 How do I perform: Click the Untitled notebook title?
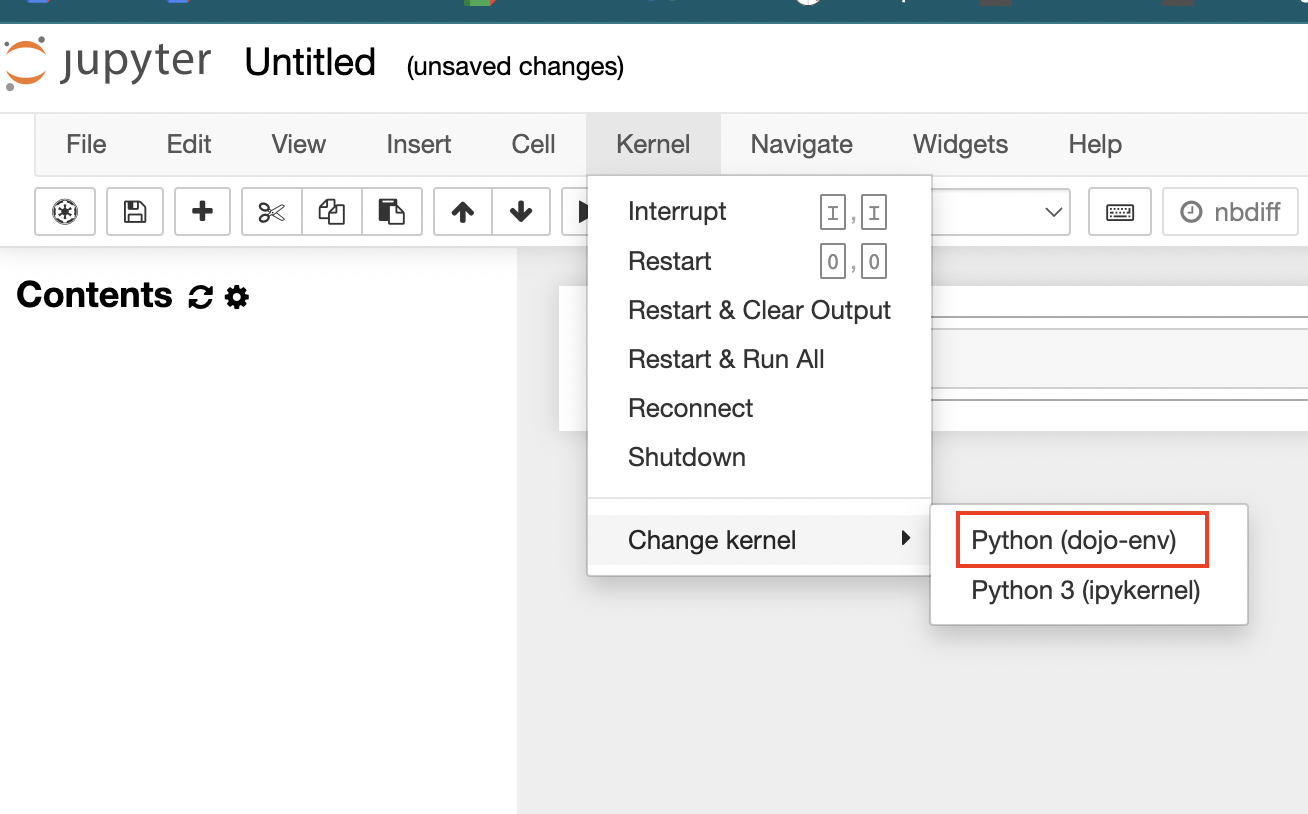pos(310,62)
